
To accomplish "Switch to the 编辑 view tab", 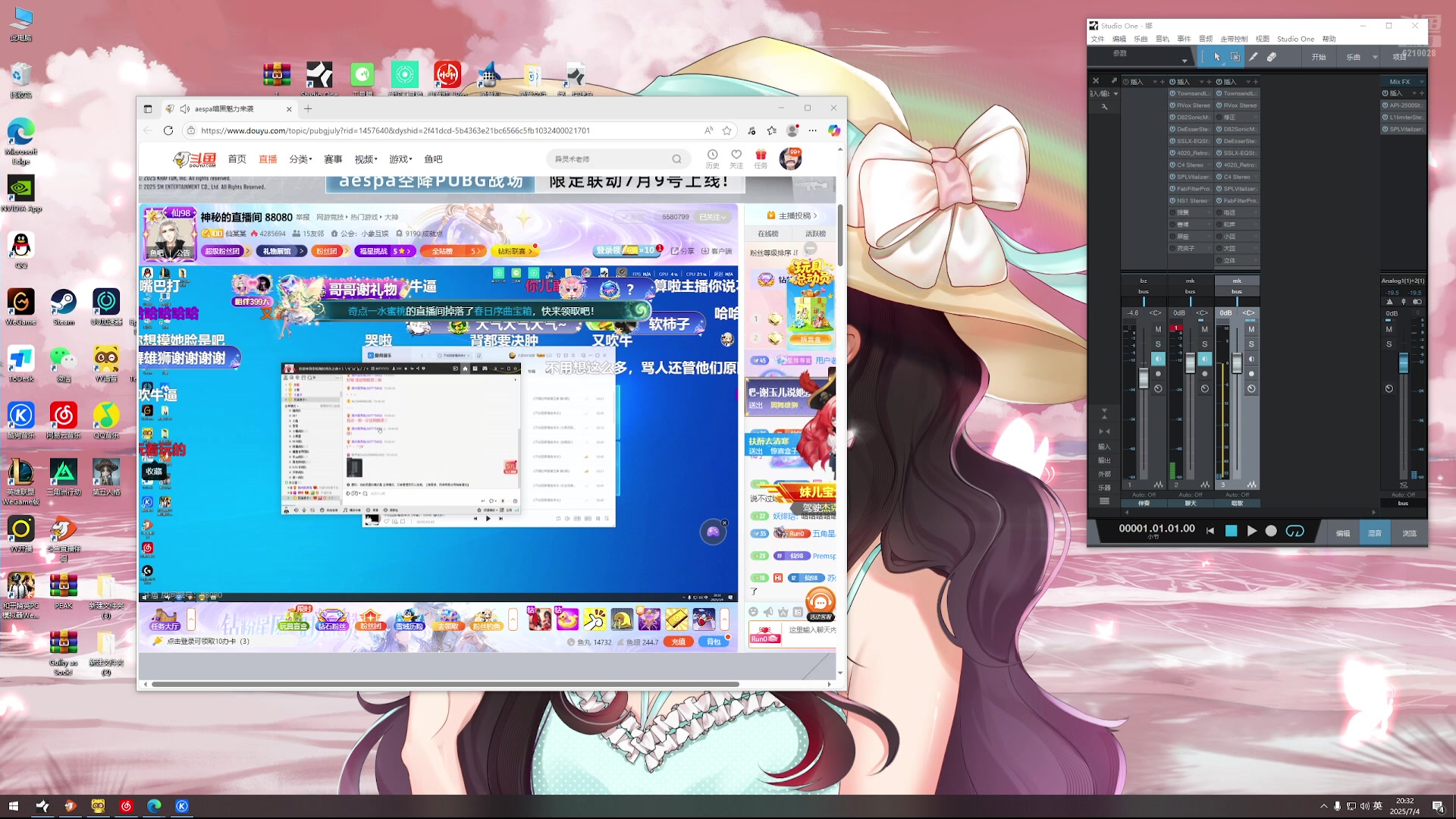I will pos(1342,533).
